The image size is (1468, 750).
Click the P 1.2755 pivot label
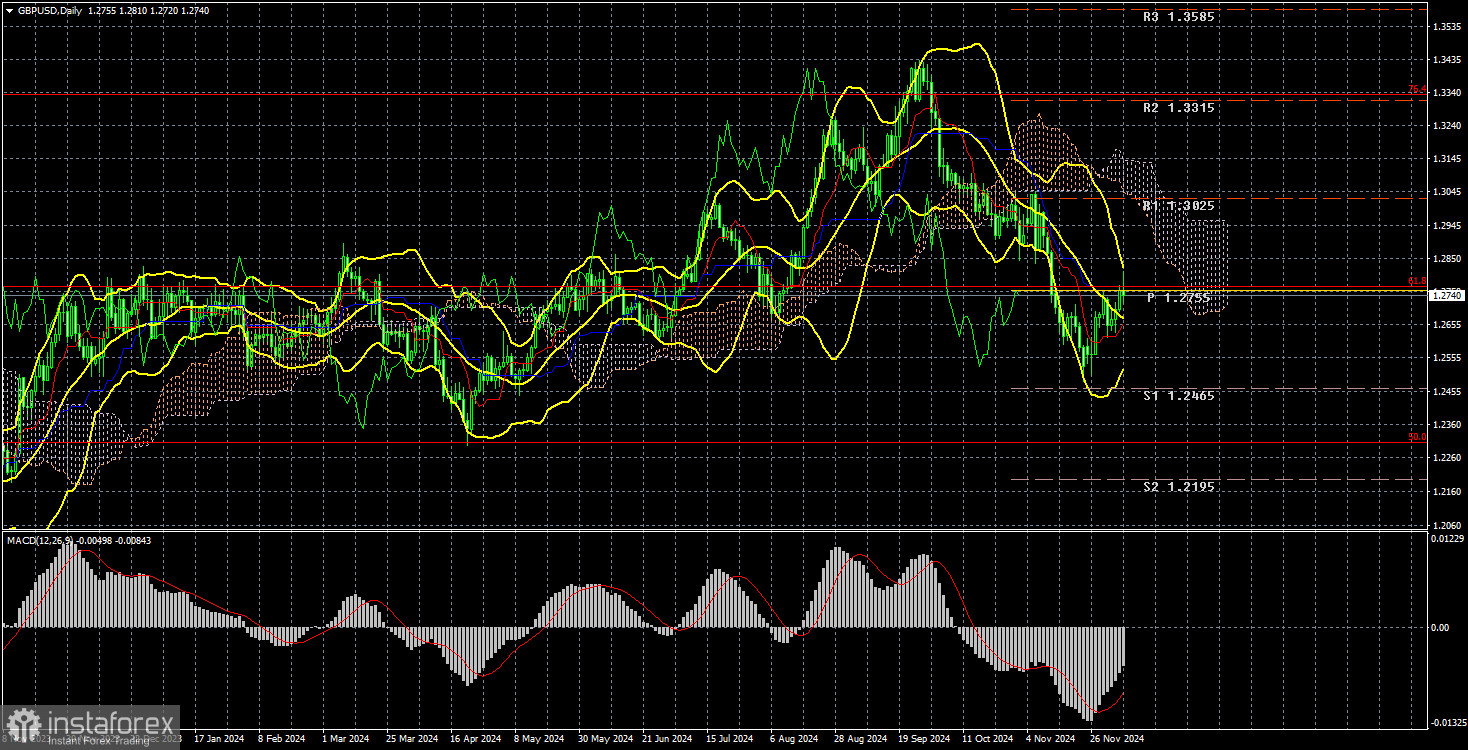pos(1180,298)
